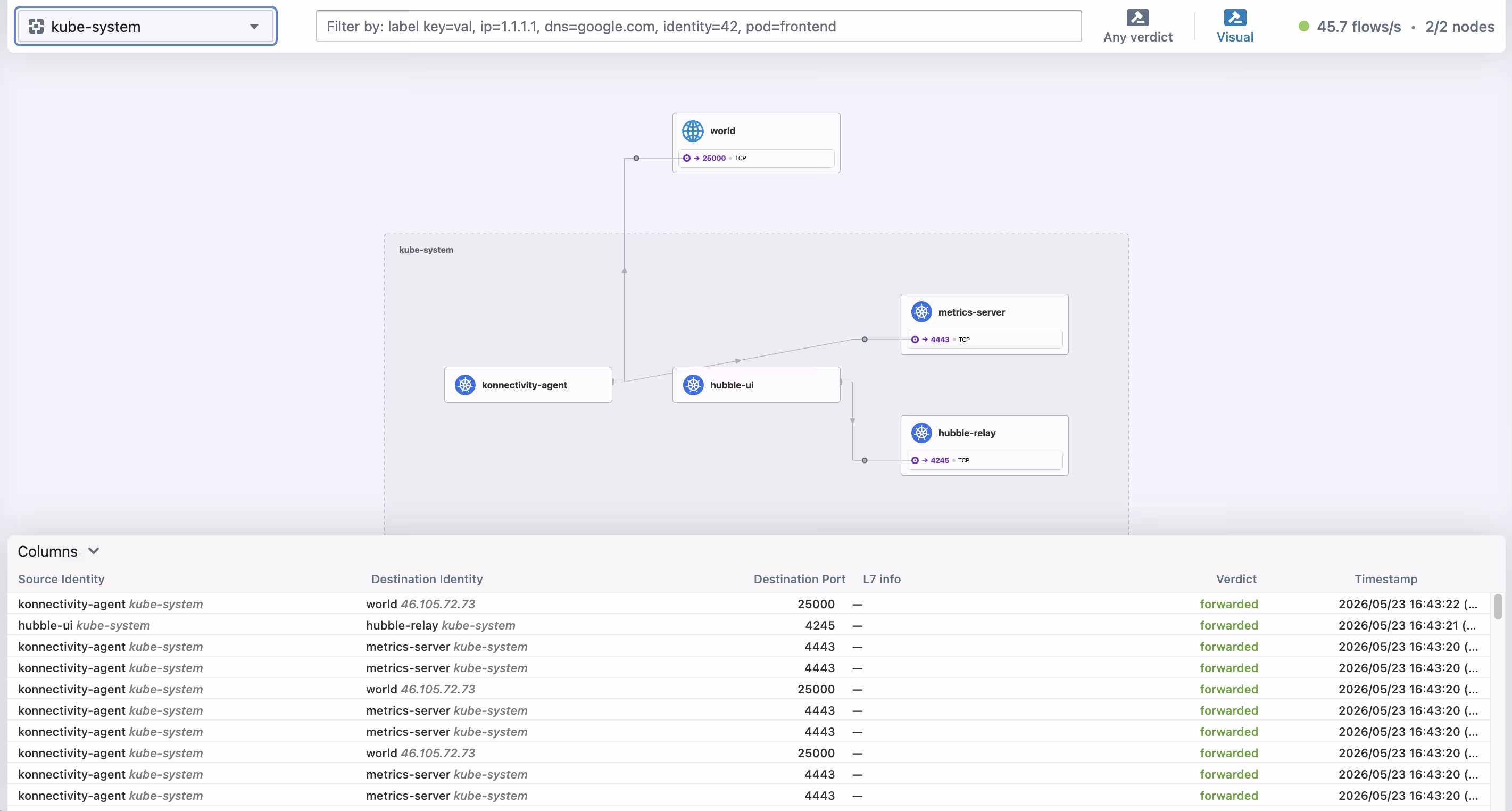Click forwarded verdict in the hubble-ui row
1512x811 pixels.
tap(1228, 625)
